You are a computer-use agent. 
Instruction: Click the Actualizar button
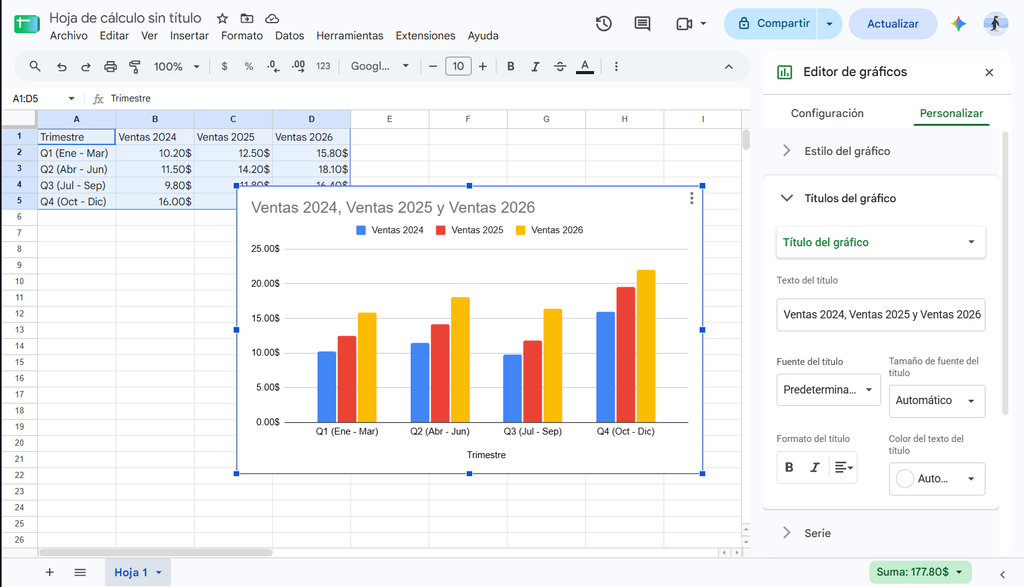coord(893,24)
